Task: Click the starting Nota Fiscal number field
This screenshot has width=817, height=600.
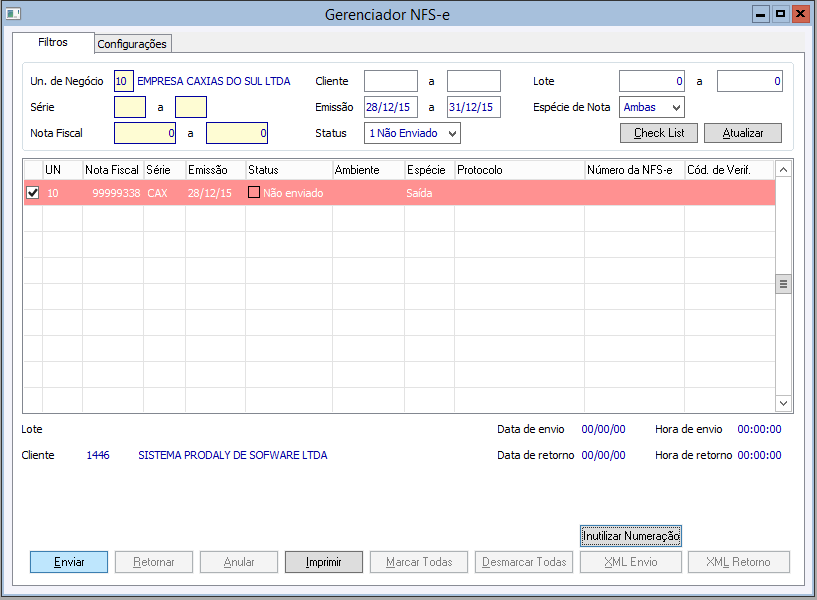Action: point(145,133)
